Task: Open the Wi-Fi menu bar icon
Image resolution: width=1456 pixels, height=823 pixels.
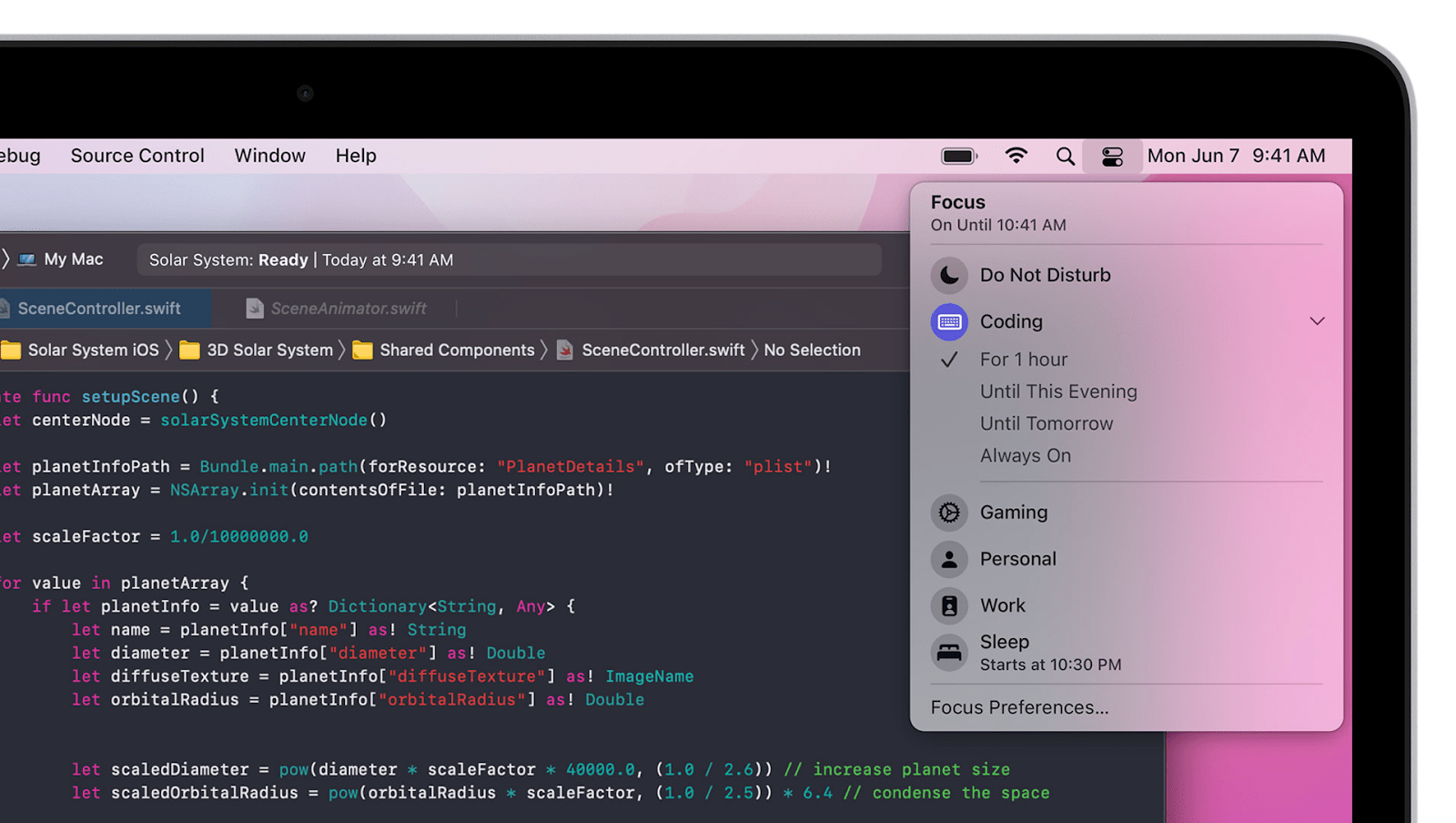Action: [x=1016, y=156]
